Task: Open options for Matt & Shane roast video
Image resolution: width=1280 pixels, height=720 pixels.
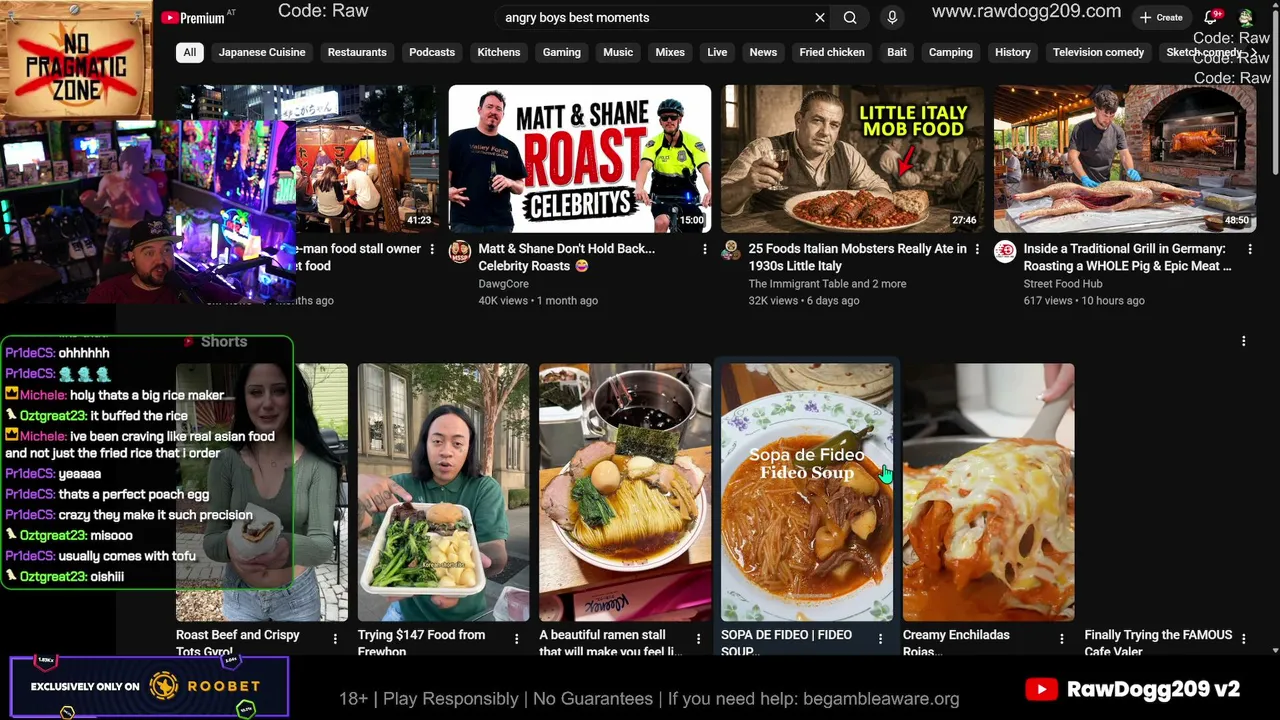Action: point(704,249)
